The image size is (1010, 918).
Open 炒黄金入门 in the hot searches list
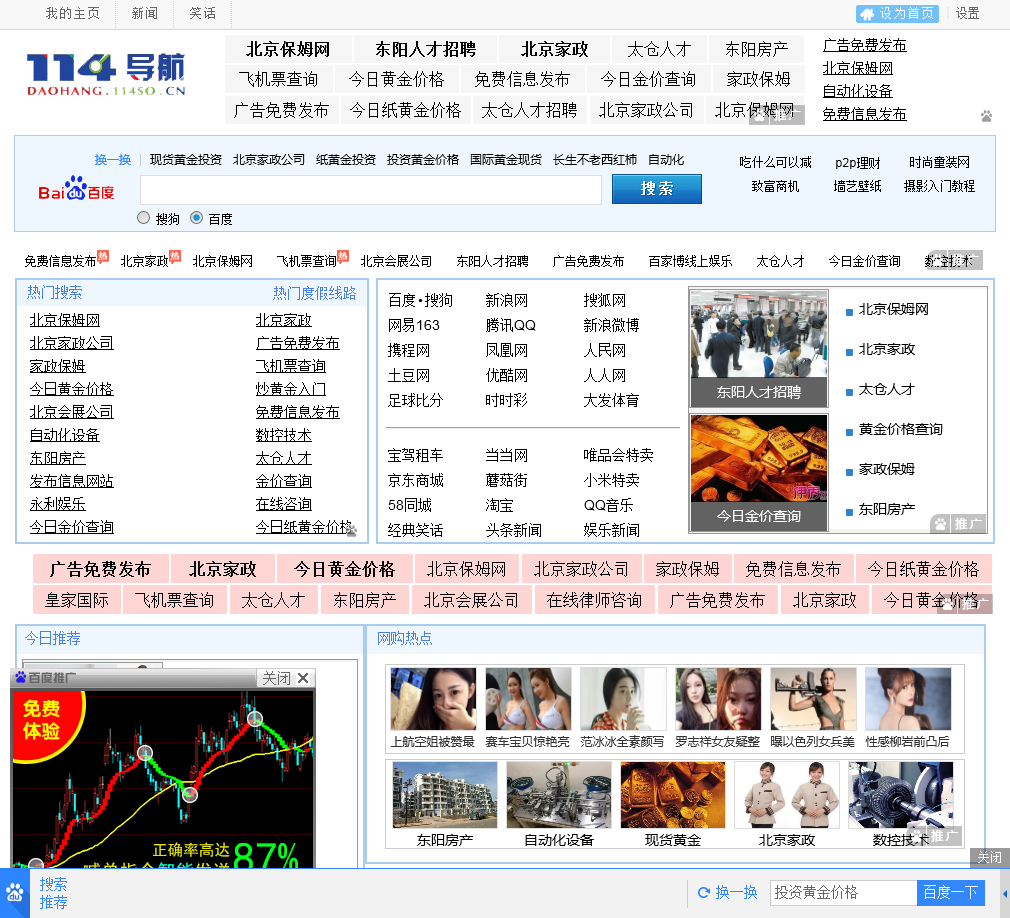291,389
